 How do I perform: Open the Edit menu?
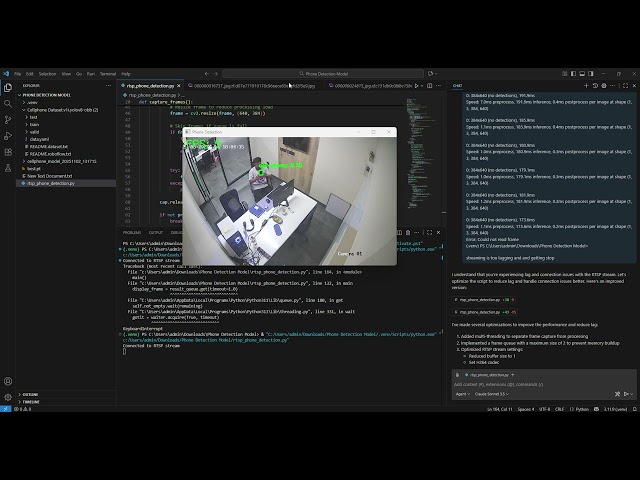tap(29, 74)
